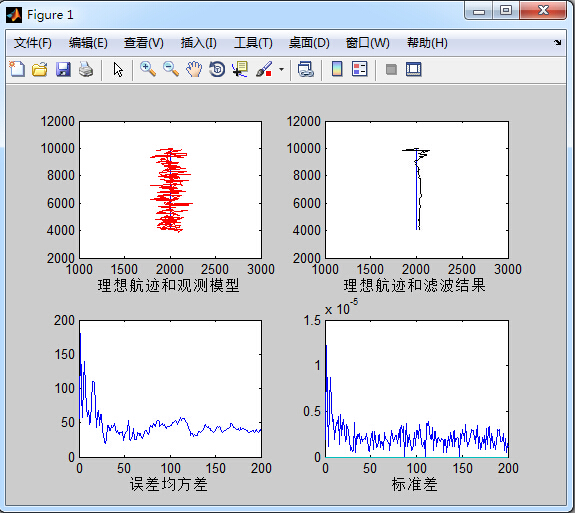
Task: Click the dock figure arrow in menu bar
Action: point(558,43)
